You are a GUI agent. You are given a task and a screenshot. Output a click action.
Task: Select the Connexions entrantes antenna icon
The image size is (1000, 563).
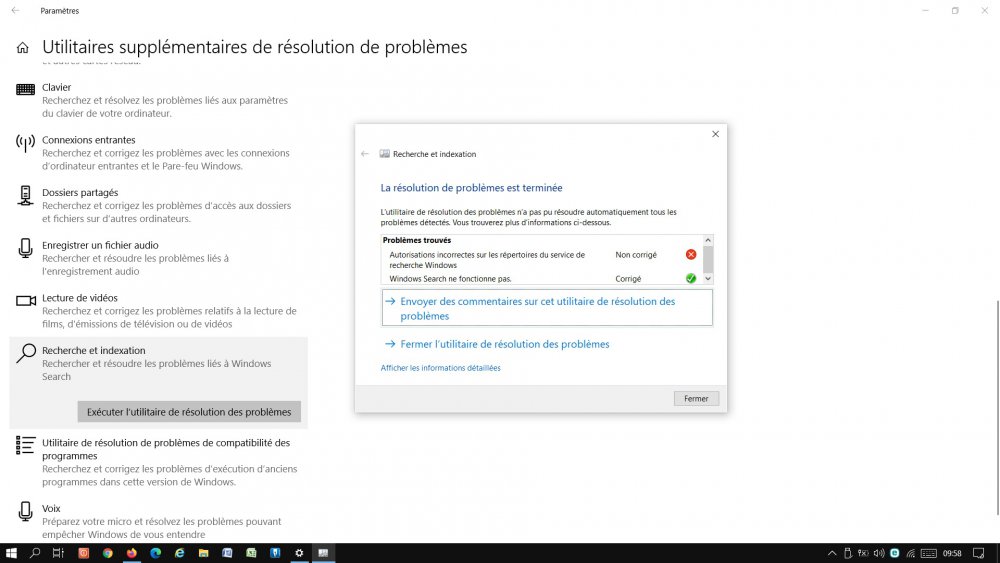[x=26, y=143]
